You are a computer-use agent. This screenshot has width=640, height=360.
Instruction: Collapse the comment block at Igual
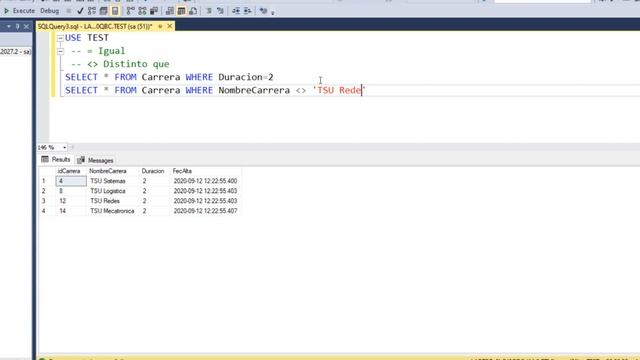pos(60,51)
